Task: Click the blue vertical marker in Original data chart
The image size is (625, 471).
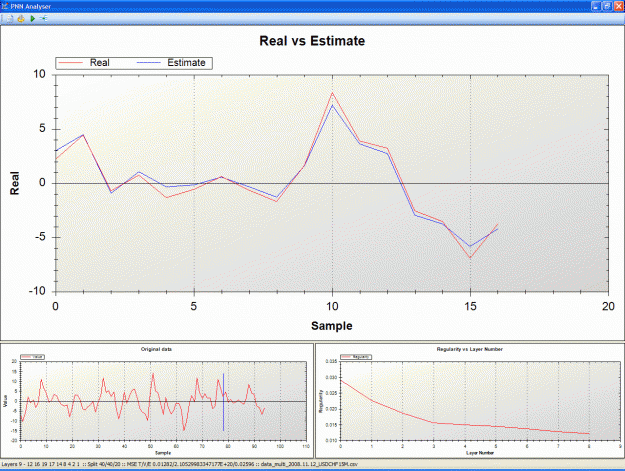Action: [223, 402]
